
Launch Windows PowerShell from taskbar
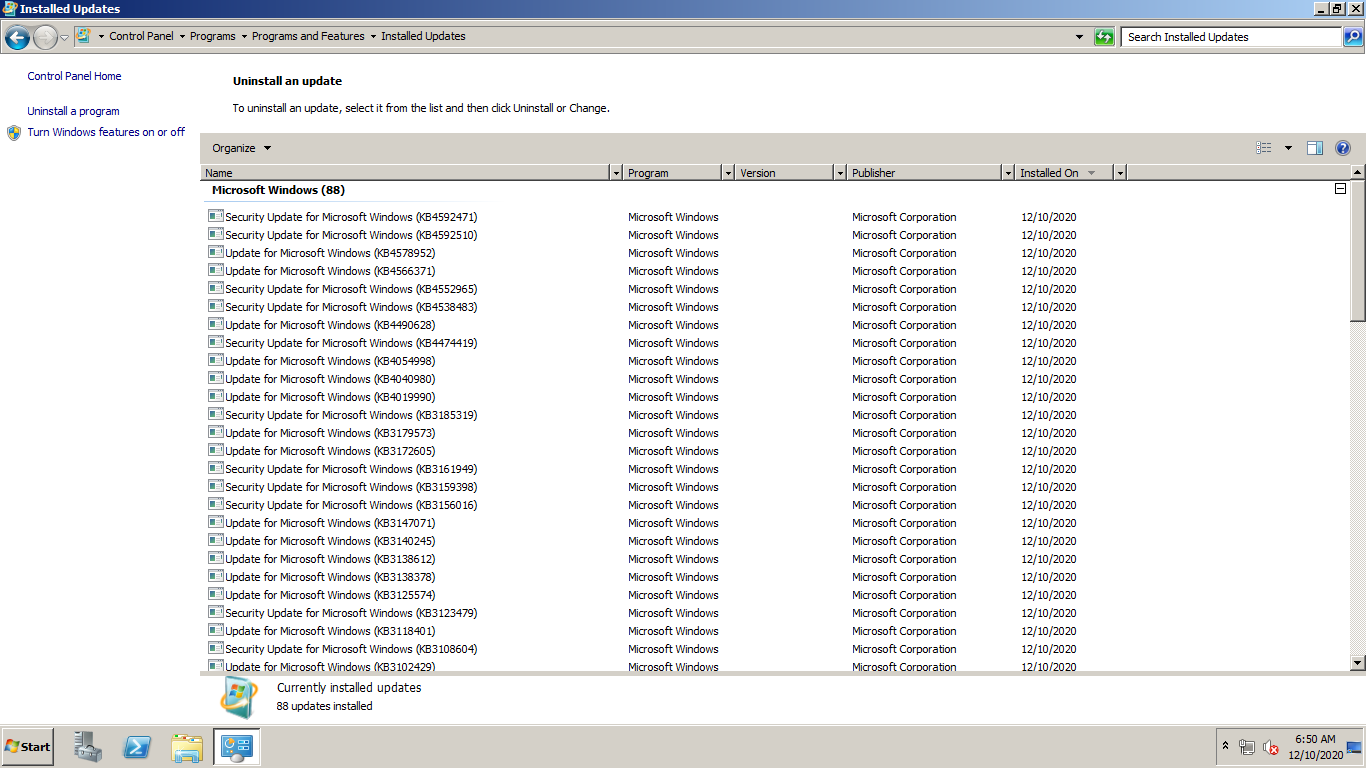point(138,747)
